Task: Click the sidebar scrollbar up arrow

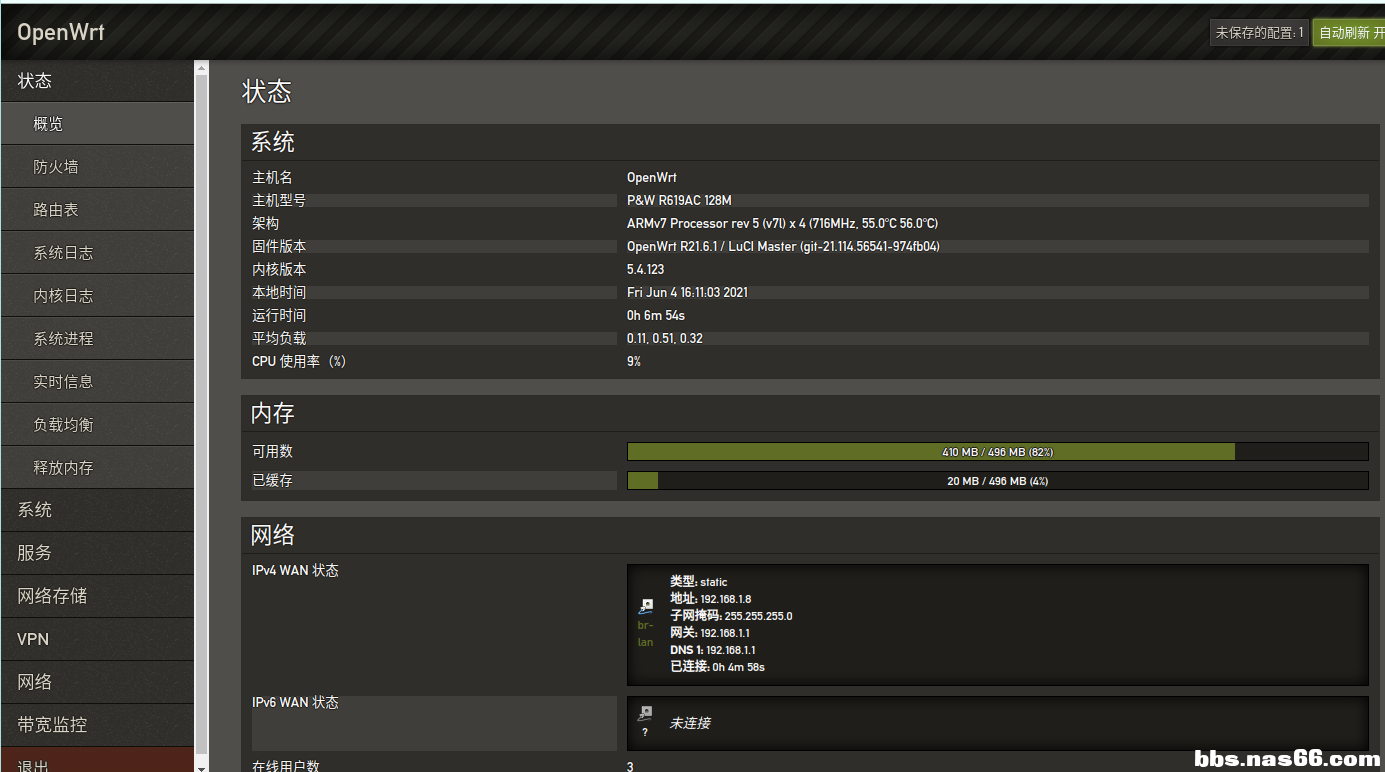Action: tap(201, 69)
